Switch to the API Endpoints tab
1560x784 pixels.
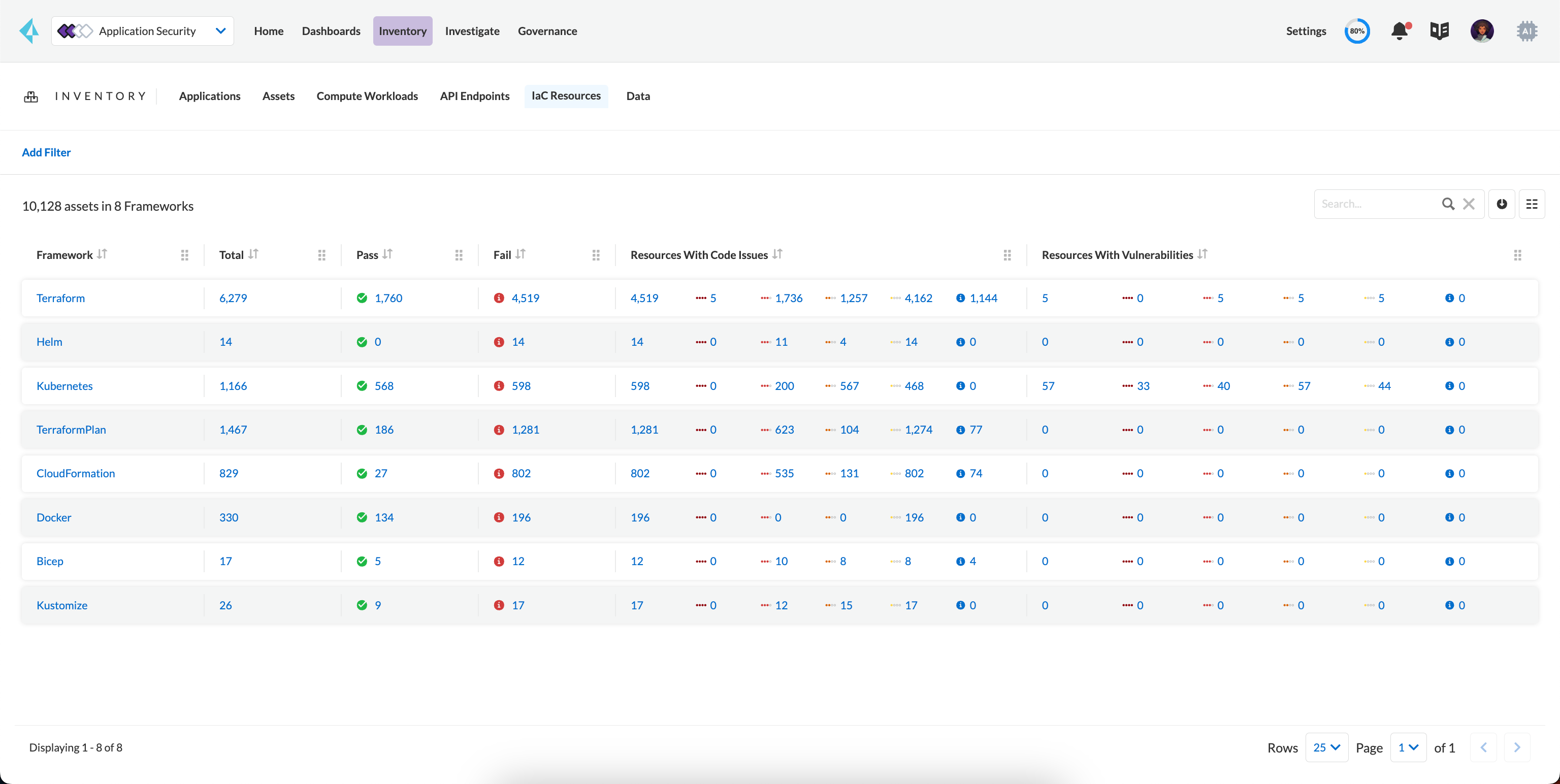click(x=475, y=96)
